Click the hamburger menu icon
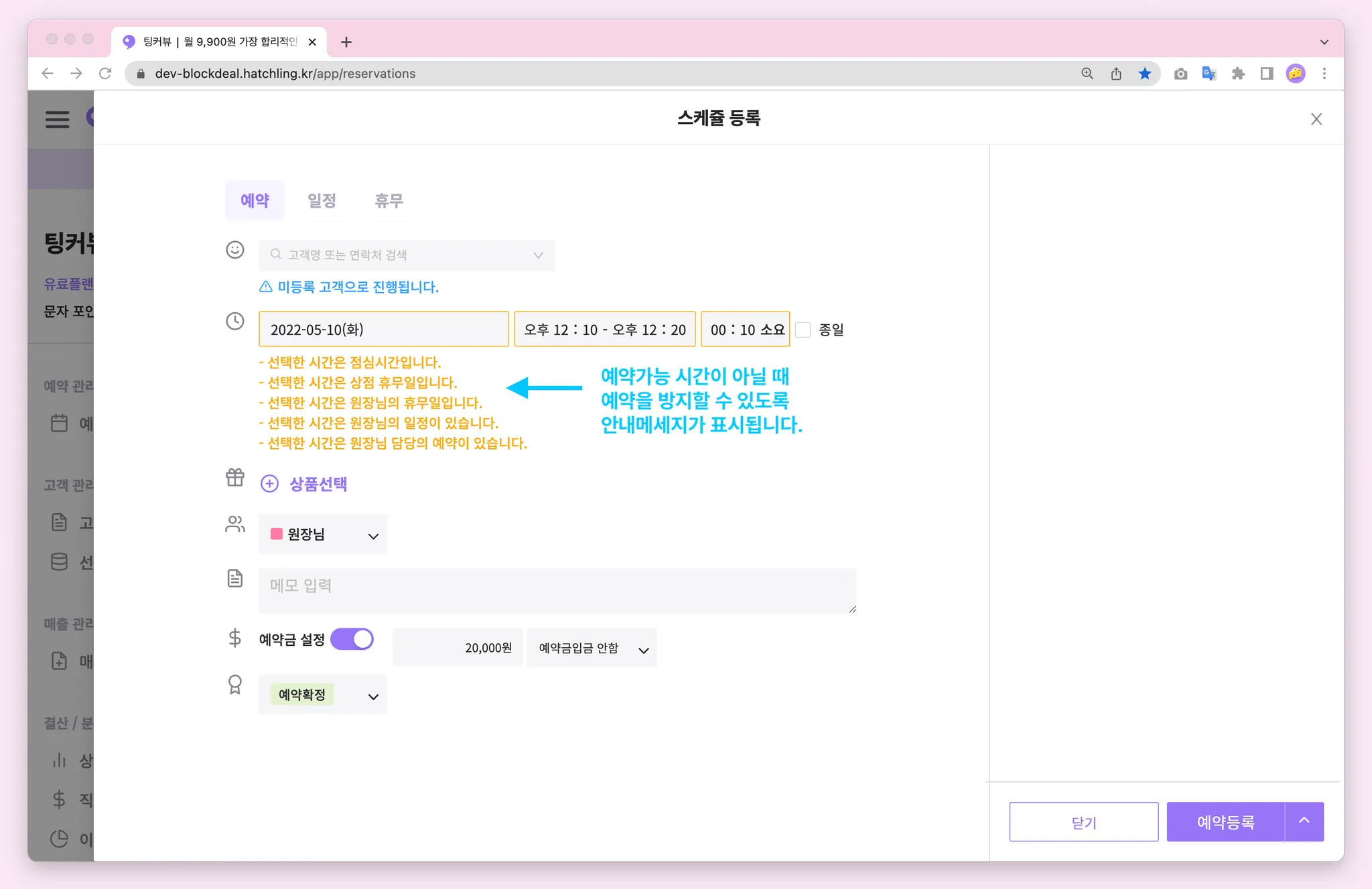Viewport: 1372px width, 889px height. [57, 119]
